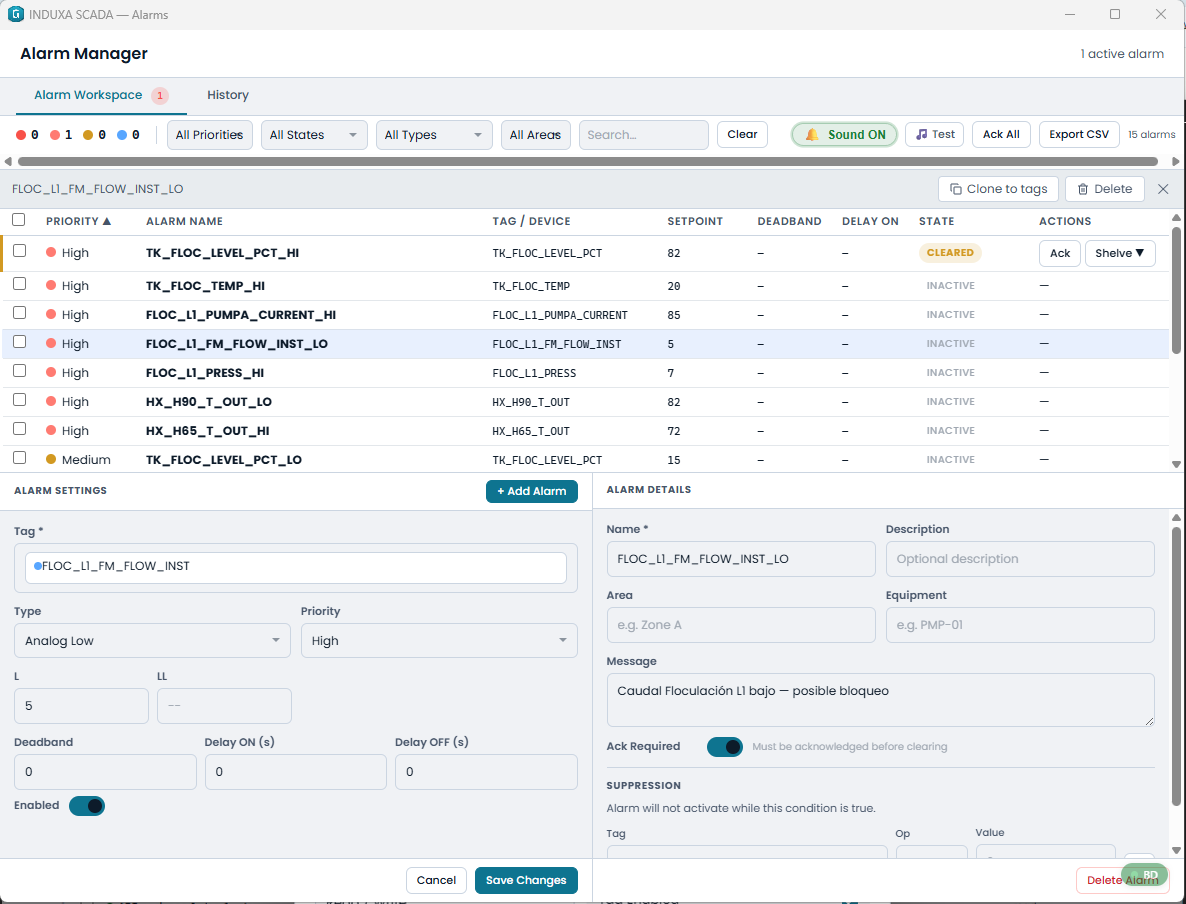Click the Alarm Details vertical scrollbar thumb
This screenshot has width=1186, height=904.
(1176, 666)
